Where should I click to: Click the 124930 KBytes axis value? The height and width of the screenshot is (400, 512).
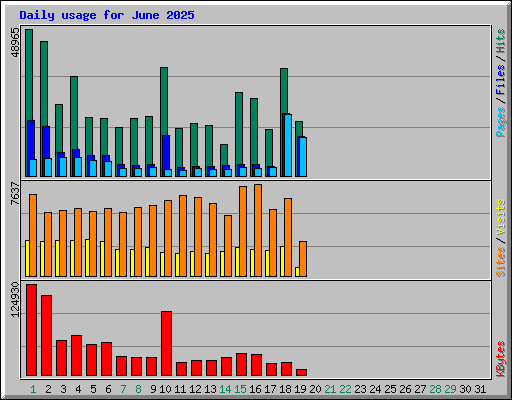(15, 299)
